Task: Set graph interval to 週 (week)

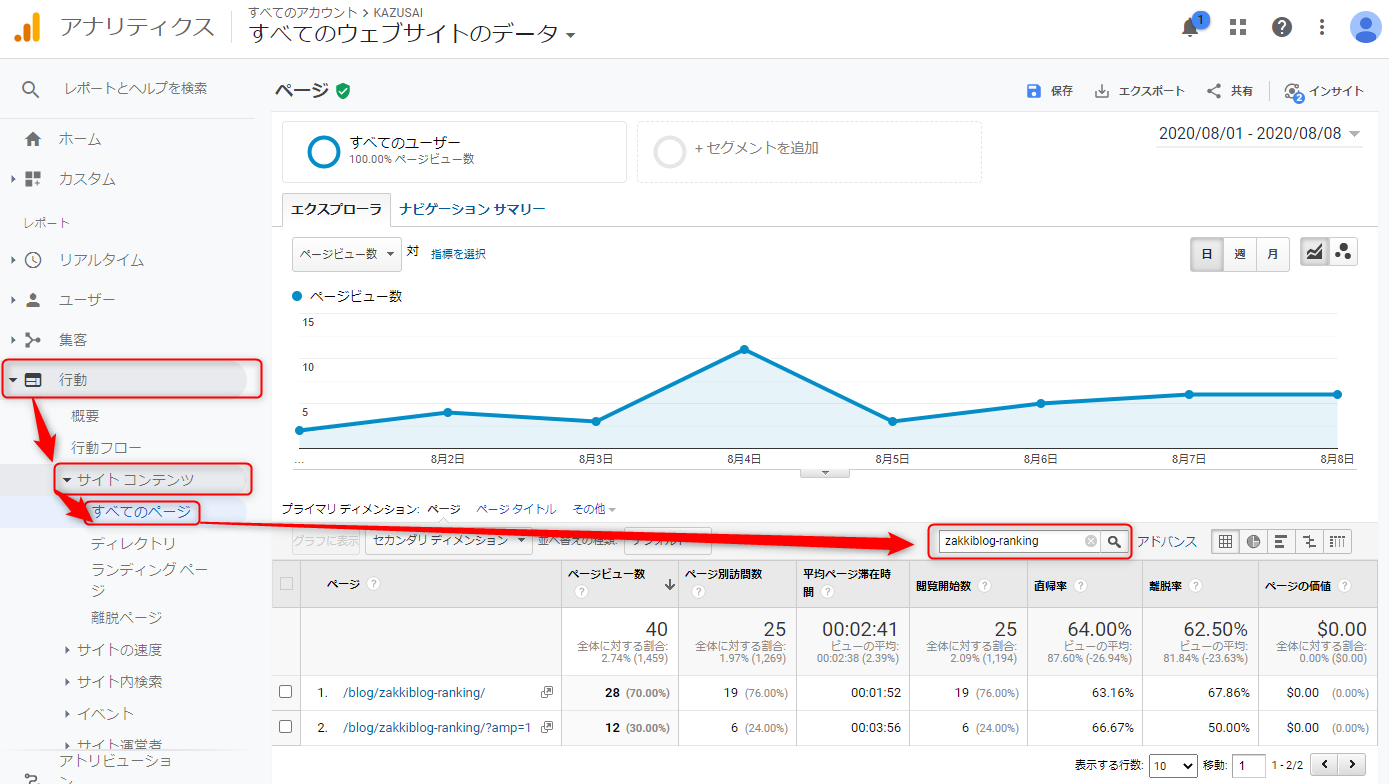Action: [x=1240, y=254]
